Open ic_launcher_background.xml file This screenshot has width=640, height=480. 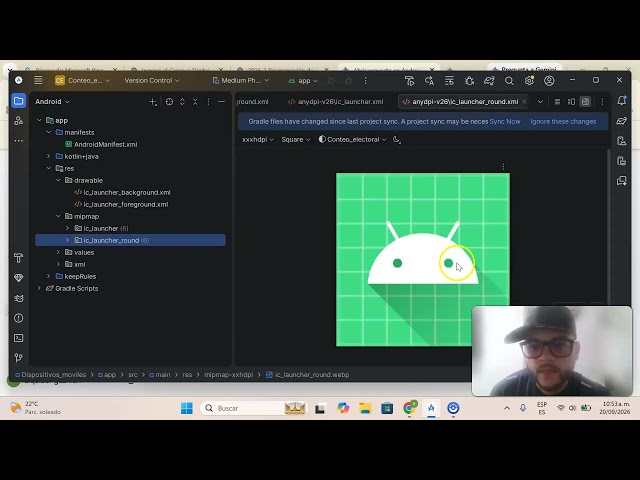click(122, 192)
